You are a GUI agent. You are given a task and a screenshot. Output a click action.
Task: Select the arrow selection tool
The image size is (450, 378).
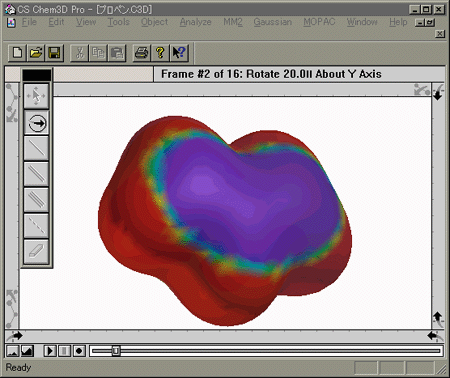36,96
